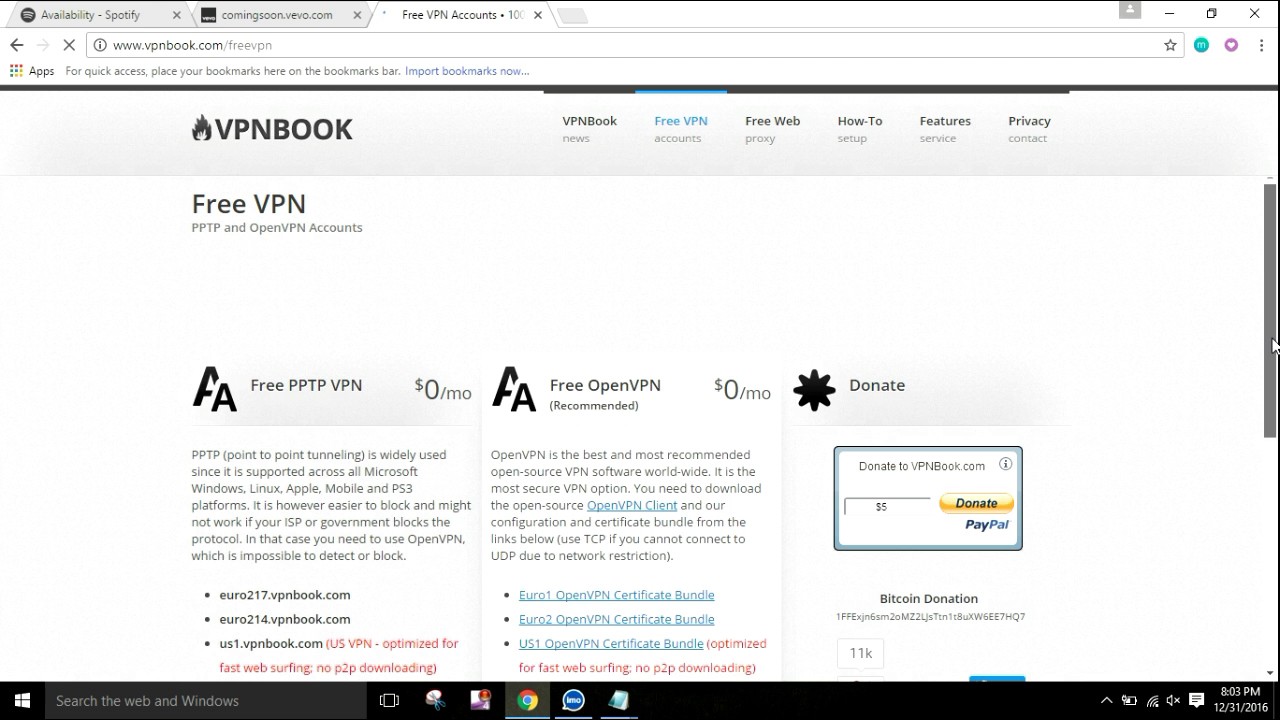Open the Apps shortcut in bookmarks bar
The width and height of the screenshot is (1280, 720).
[32, 71]
